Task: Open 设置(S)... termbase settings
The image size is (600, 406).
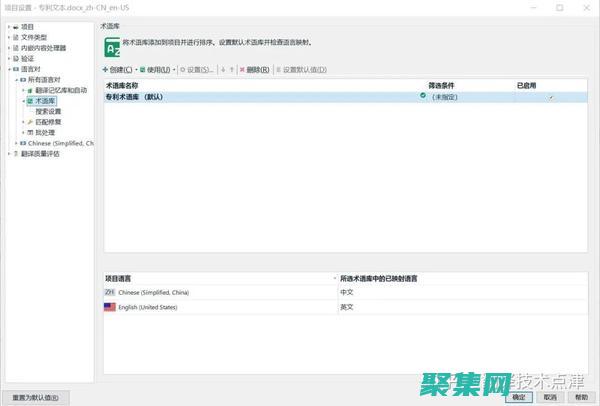Action: (197, 70)
